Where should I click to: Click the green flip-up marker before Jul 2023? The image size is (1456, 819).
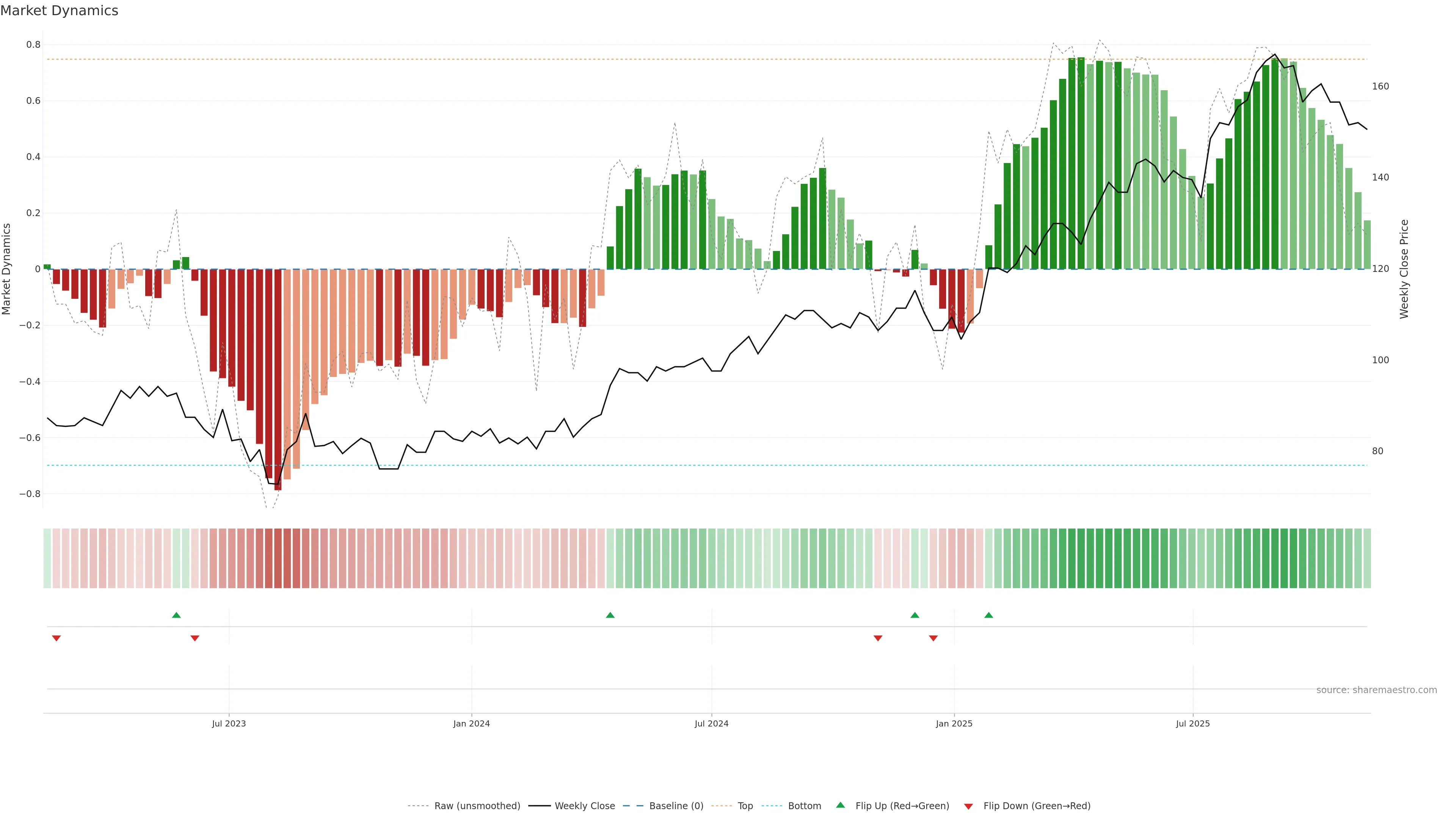176,615
